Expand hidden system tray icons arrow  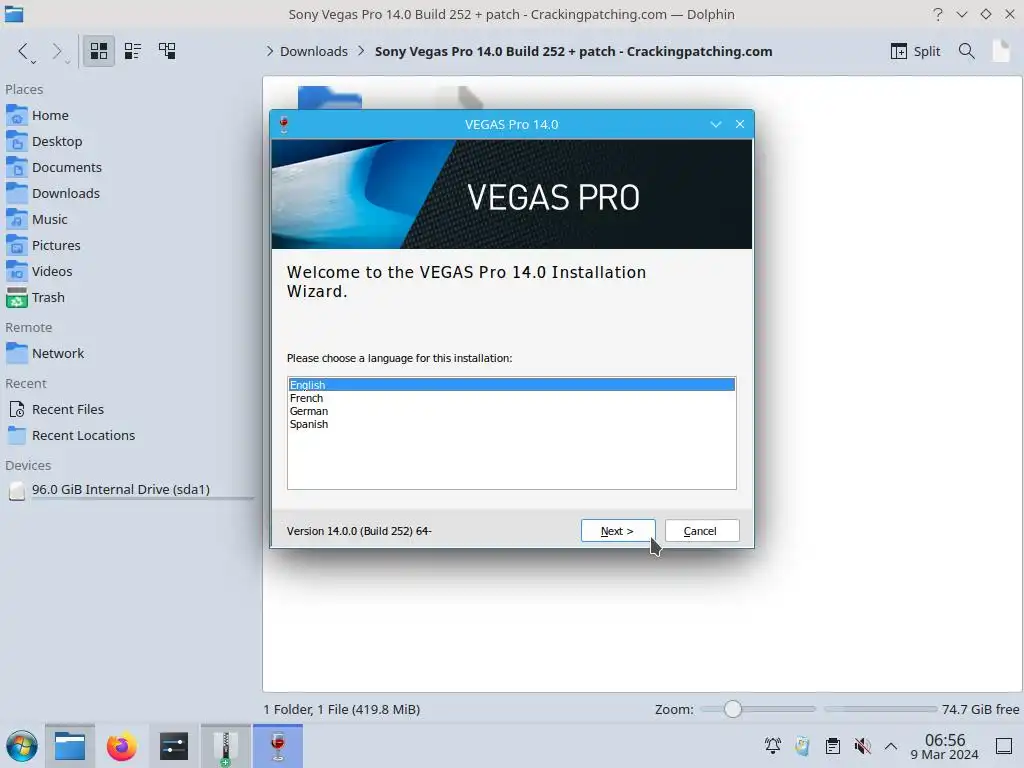pos(891,746)
